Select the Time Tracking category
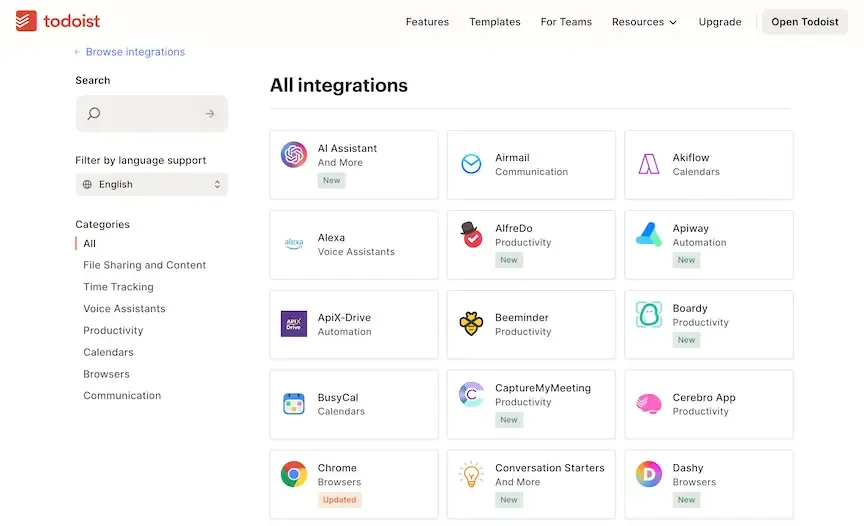Viewport: 864px width, 526px height. click(118, 287)
